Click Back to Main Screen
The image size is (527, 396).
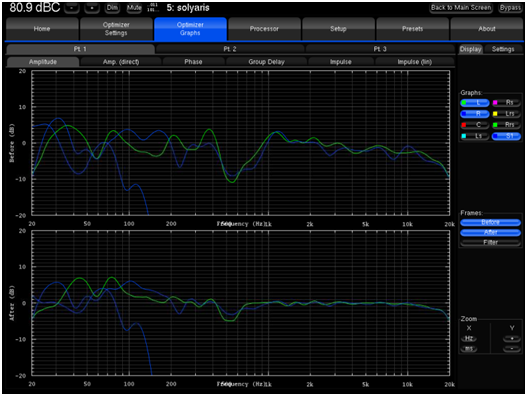click(x=461, y=8)
